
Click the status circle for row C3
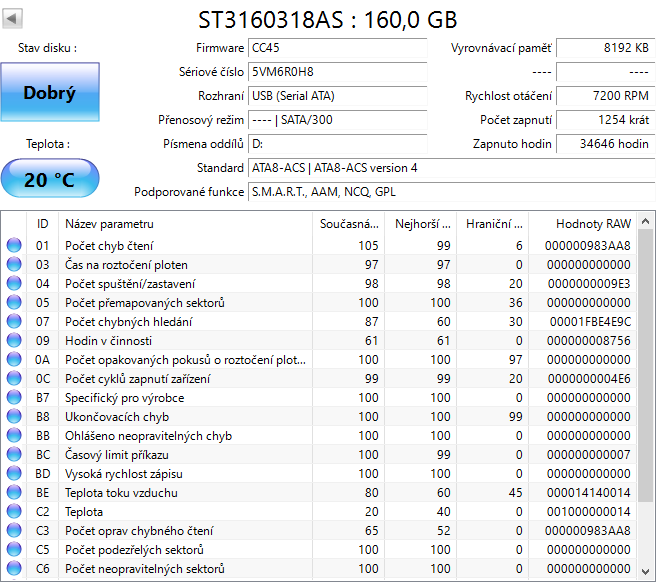pos(14,530)
